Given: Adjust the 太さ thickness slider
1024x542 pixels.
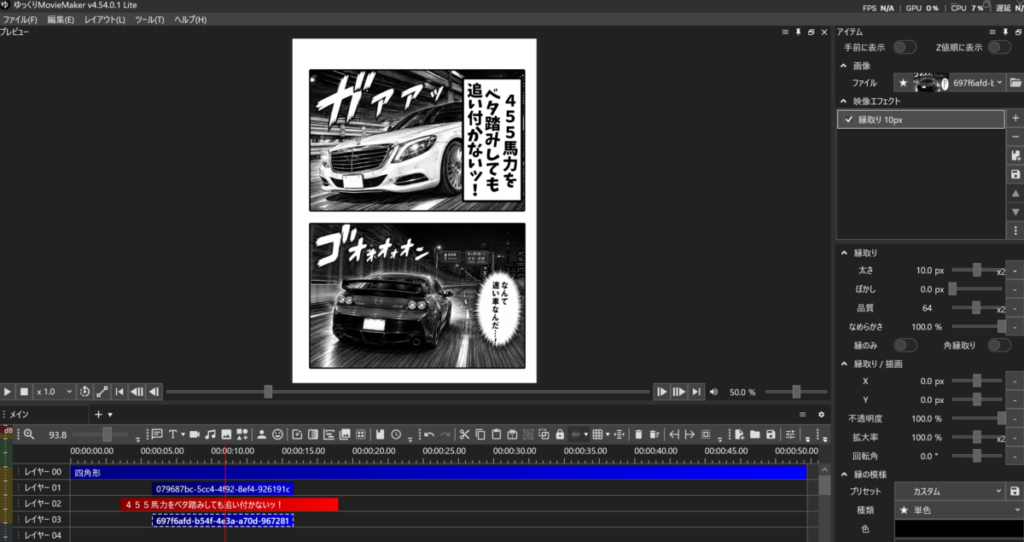Looking at the screenshot, I should [977, 270].
